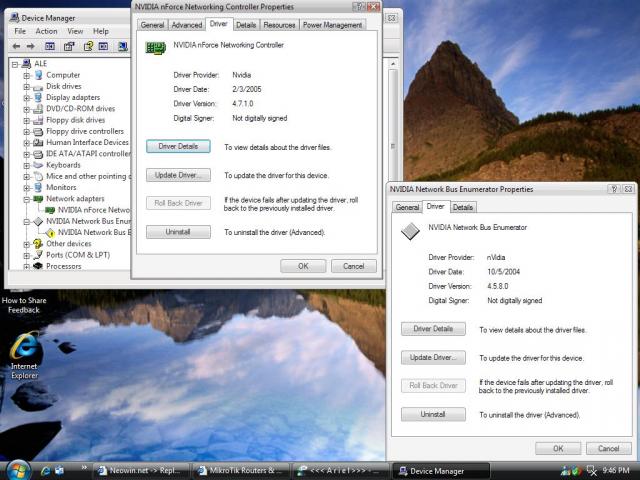Click the toolbar icon right of the Help icon
This screenshot has width=640, height=480.
coord(103,46)
